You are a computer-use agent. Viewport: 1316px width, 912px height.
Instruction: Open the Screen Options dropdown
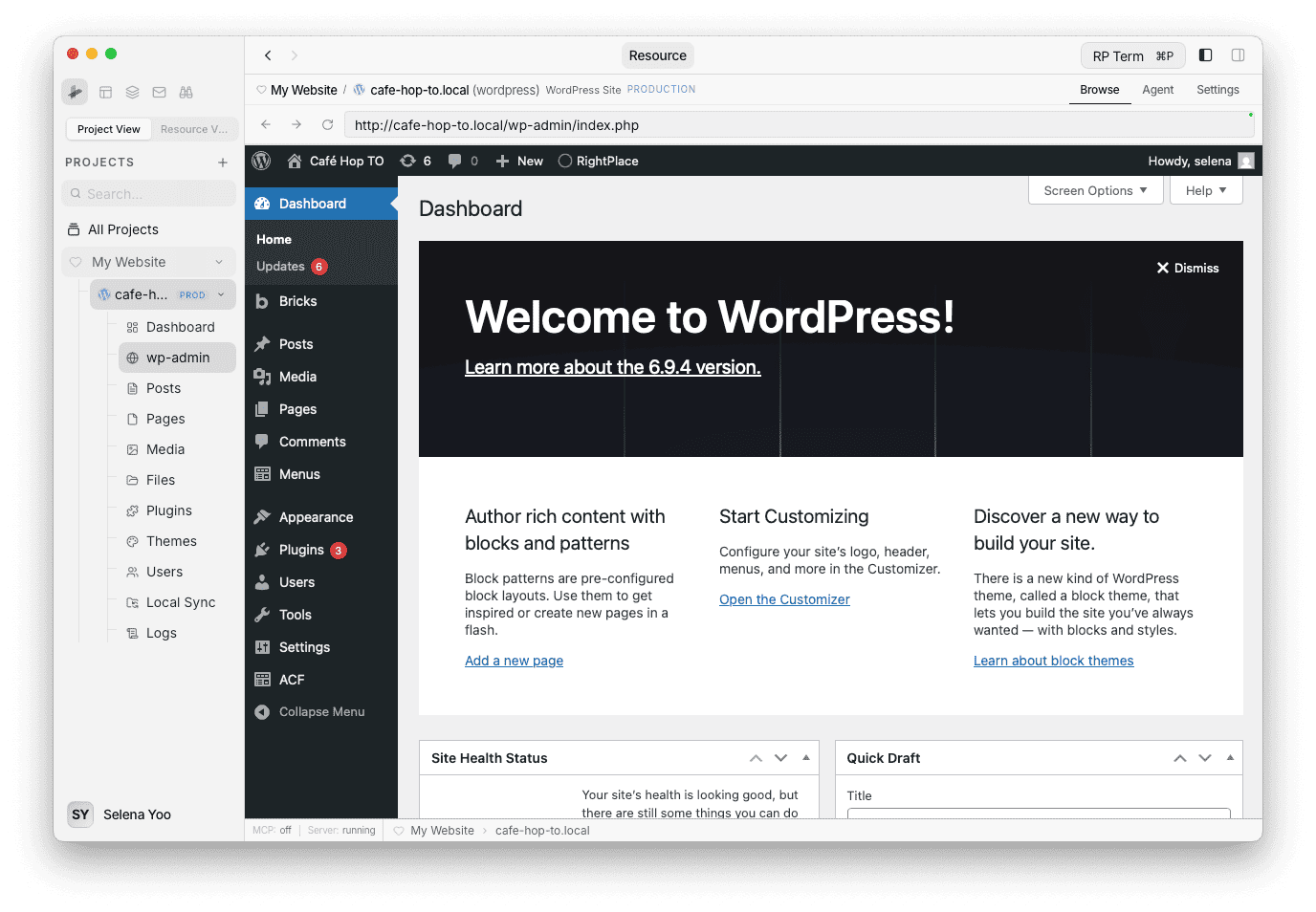(1094, 189)
